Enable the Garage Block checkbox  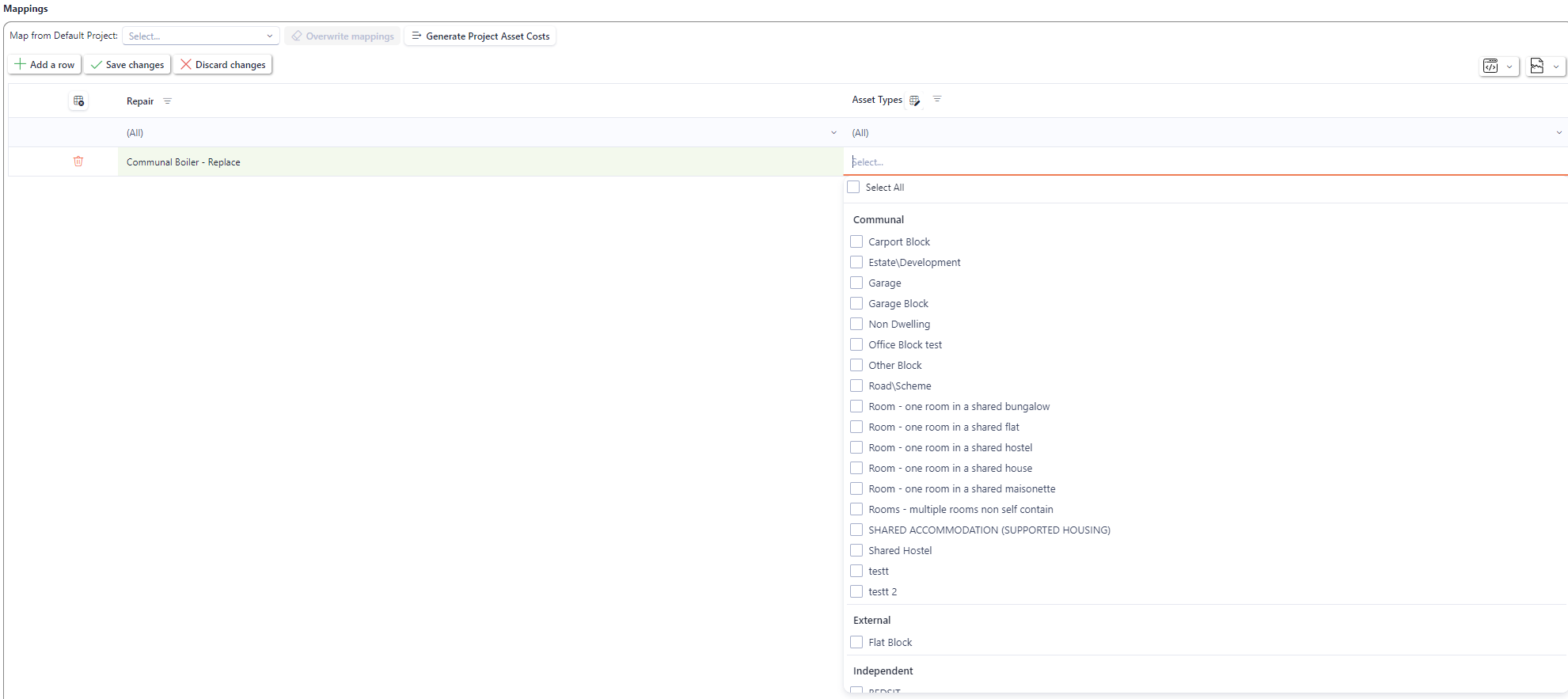856,304
